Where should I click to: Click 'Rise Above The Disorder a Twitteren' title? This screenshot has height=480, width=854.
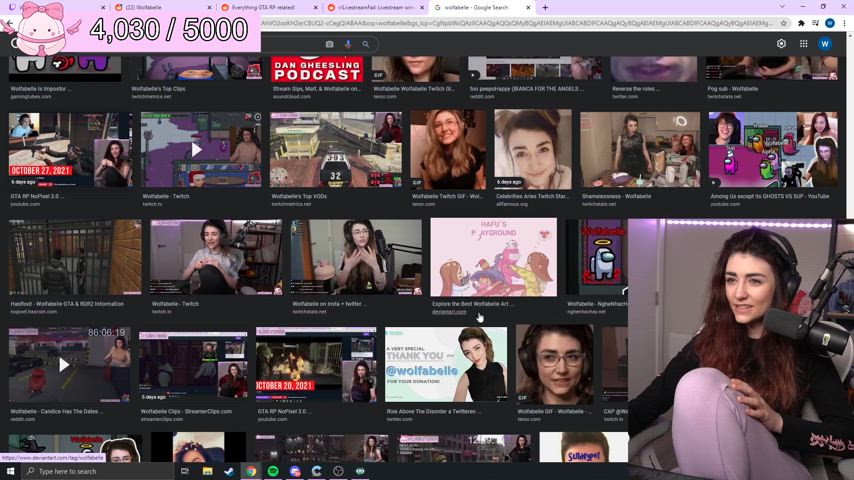point(434,411)
